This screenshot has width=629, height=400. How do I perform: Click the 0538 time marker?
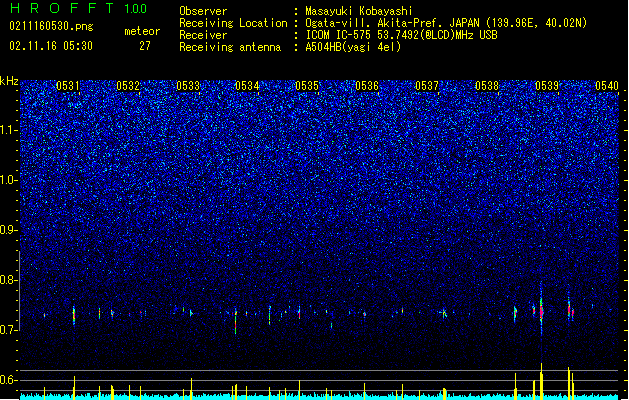[487, 85]
